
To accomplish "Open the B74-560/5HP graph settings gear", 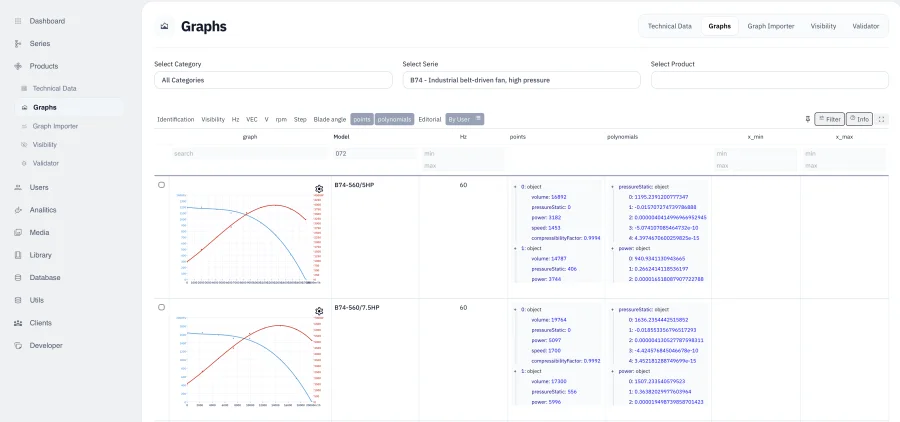I will [319, 189].
